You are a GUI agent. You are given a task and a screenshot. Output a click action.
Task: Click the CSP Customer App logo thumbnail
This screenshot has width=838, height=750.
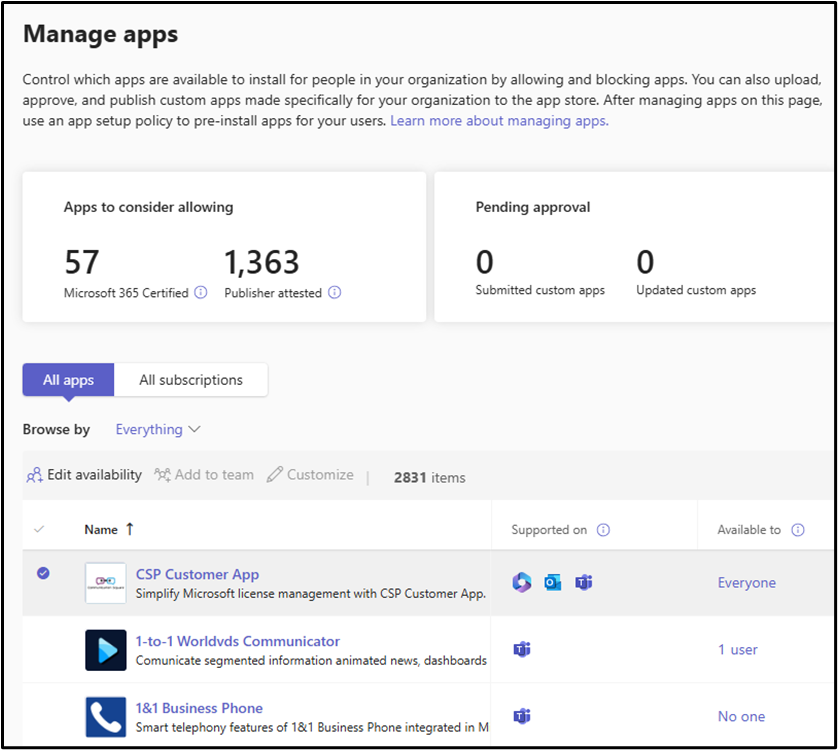[106, 583]
